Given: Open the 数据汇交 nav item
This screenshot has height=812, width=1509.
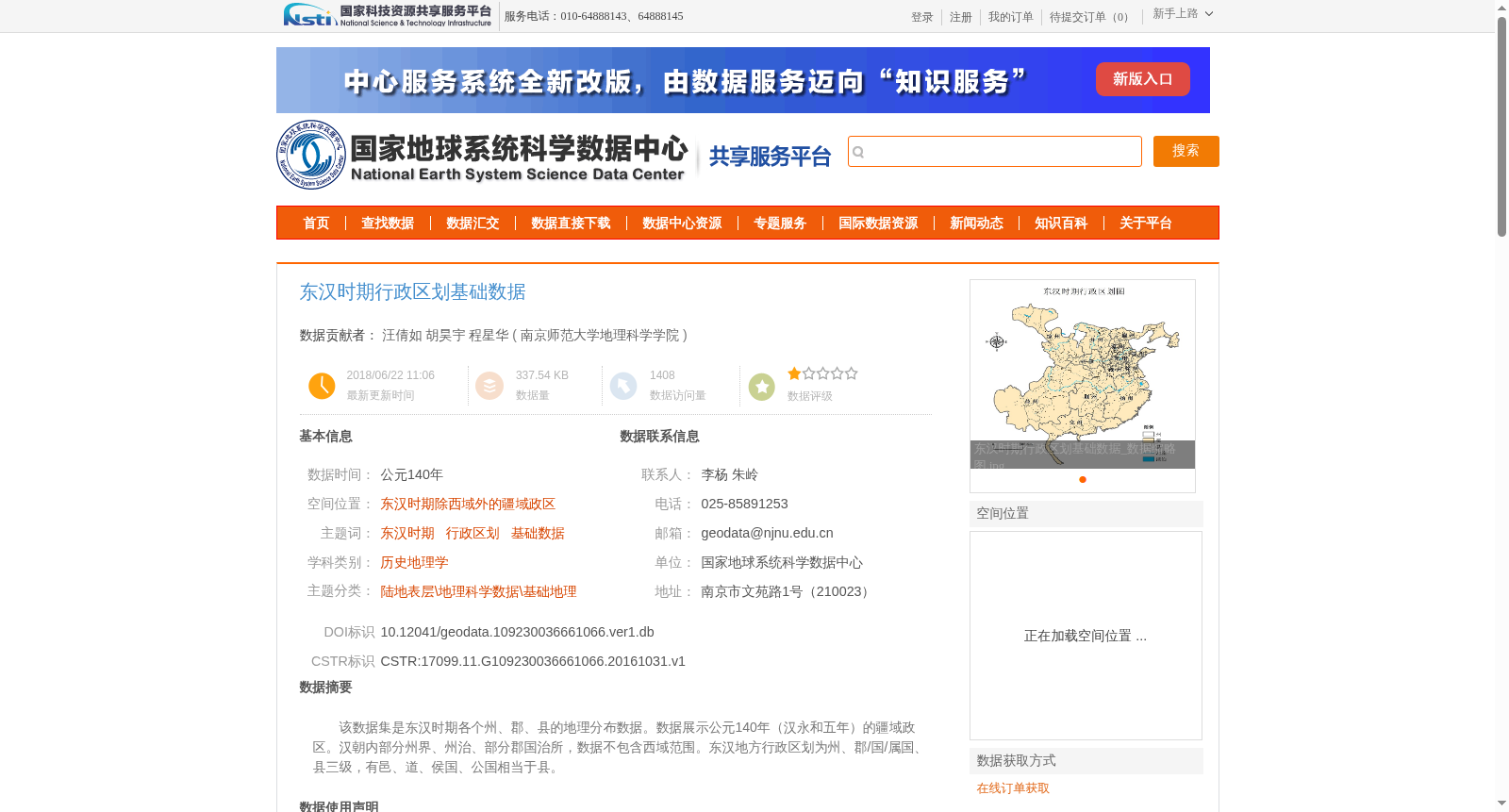Looking at the screenshot, I should pos(473,224).
